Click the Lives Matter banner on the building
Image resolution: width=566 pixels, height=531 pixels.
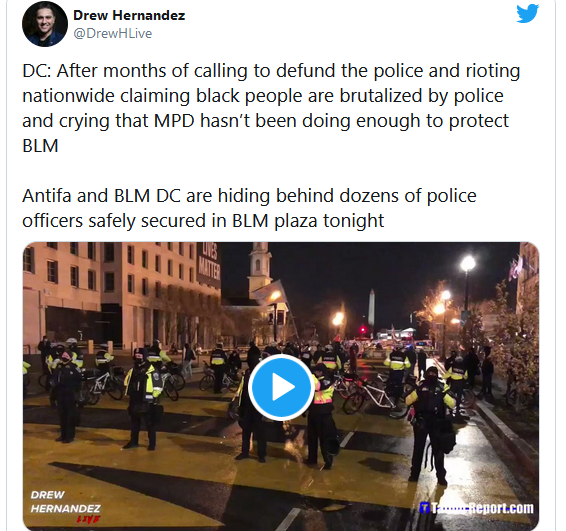[209, 264]
